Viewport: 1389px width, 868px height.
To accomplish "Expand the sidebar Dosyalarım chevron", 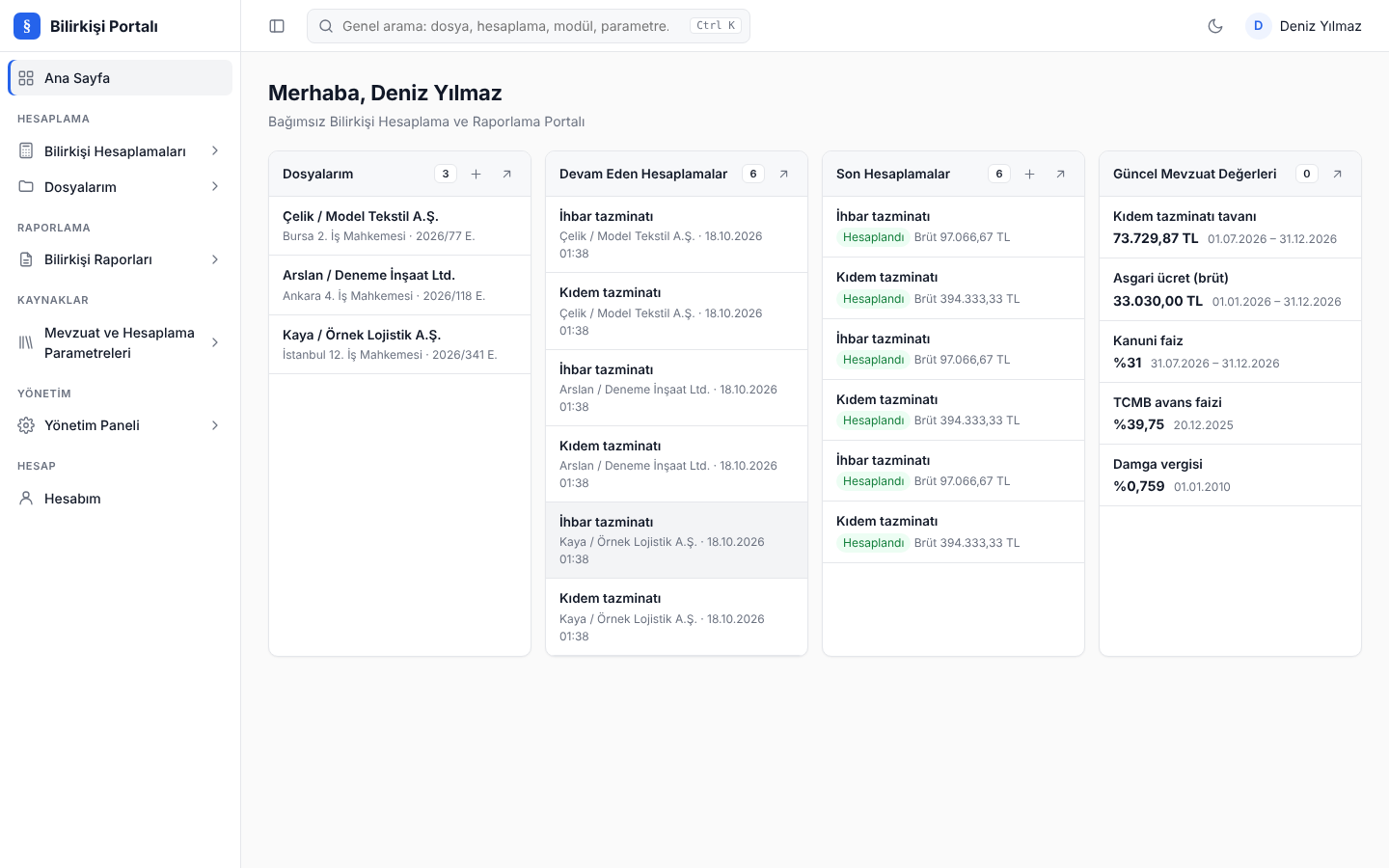I will pyautogui.click(x=215, y=187).
